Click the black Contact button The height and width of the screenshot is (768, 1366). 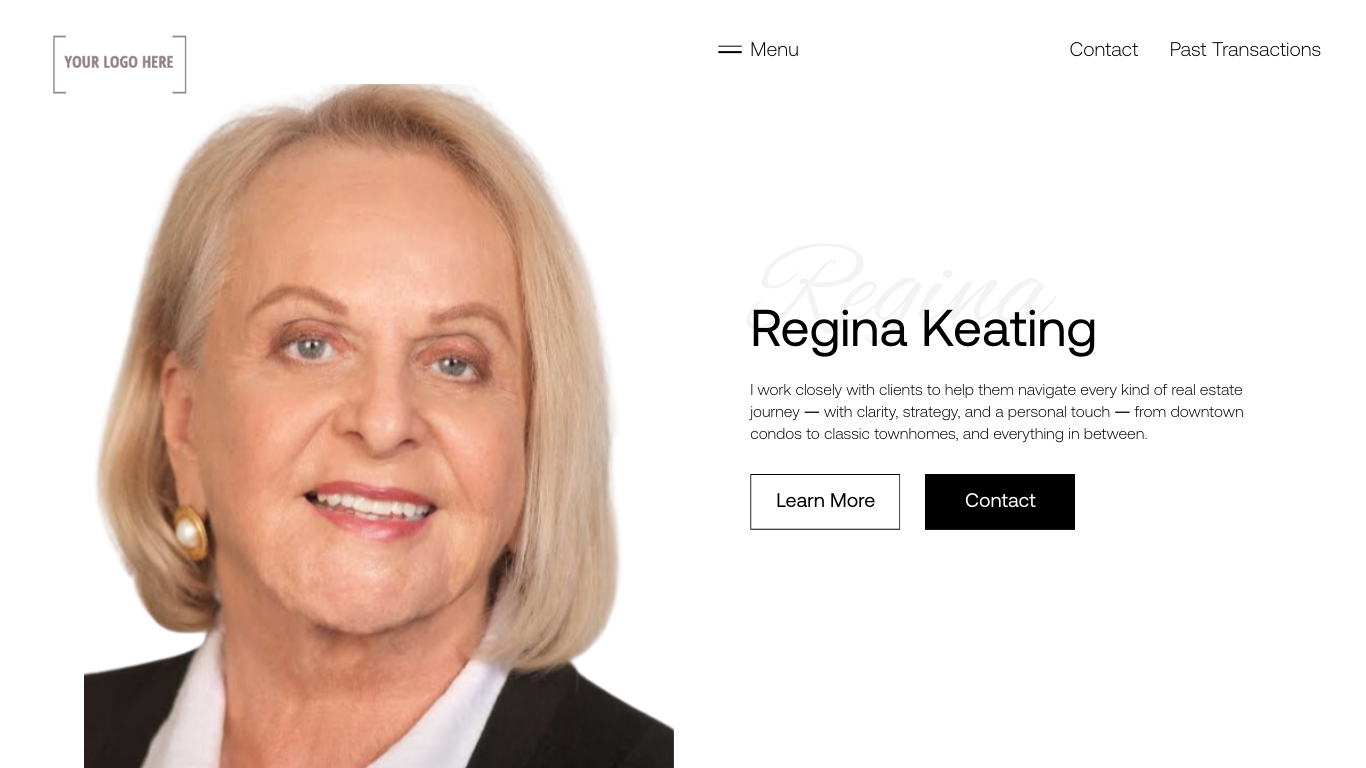coord(1000,501)
